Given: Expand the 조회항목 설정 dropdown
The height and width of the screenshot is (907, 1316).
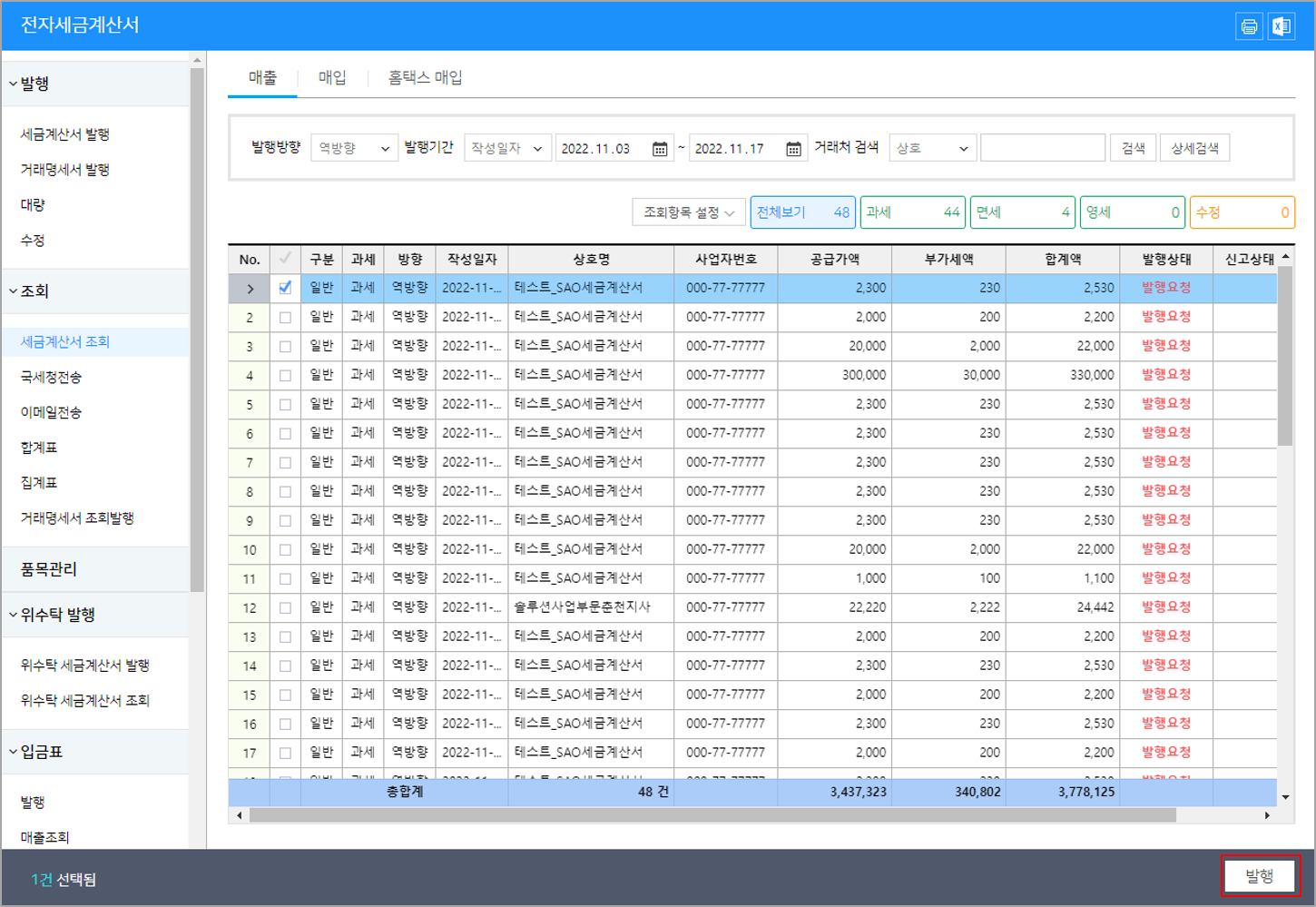Looking at the screenshot, I should pyautogui.click(x=689, y=212).
